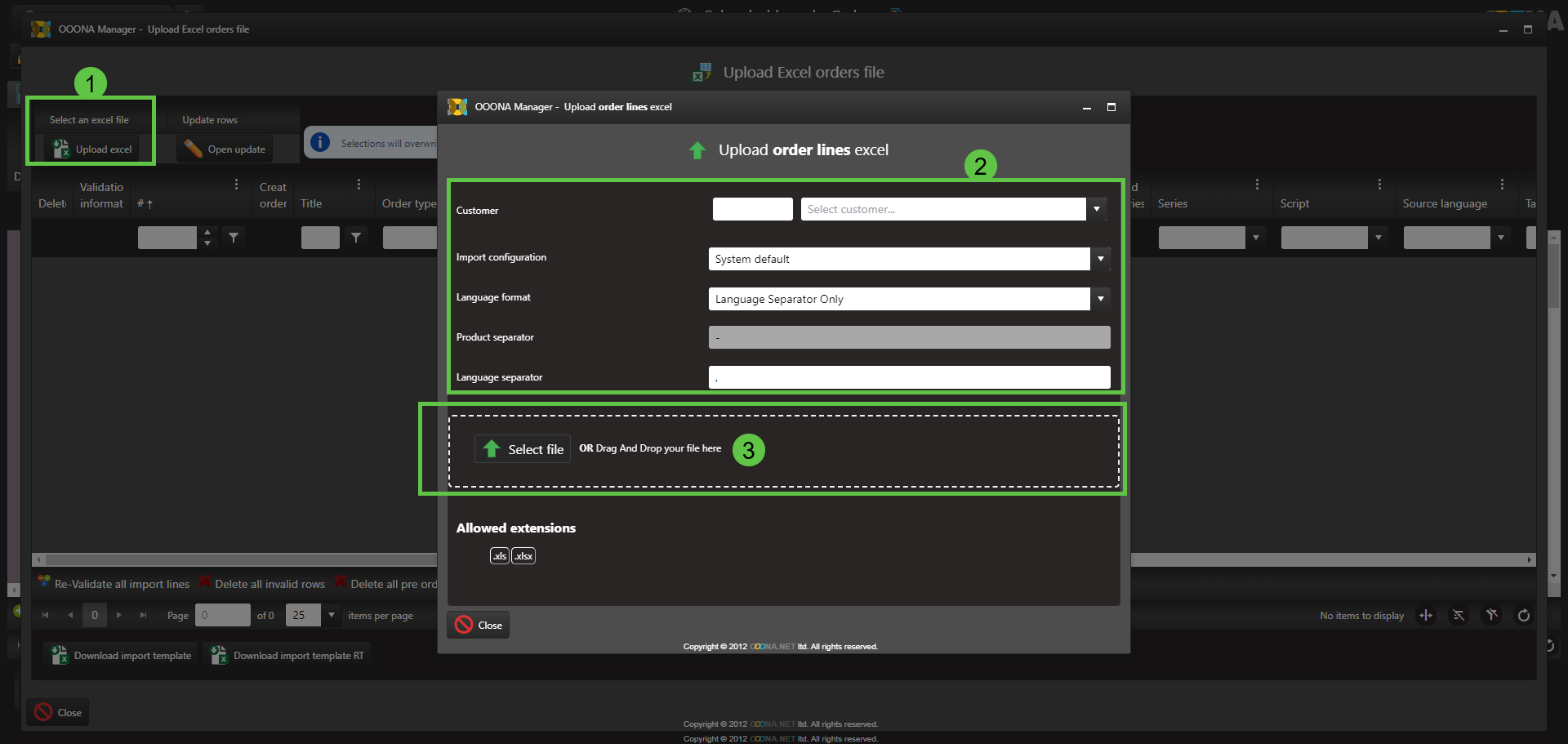The height and width of the screenshot is (744, 1568).
Task: Clear all filters using the crossed funnel icon
Action: point(1491,616)
